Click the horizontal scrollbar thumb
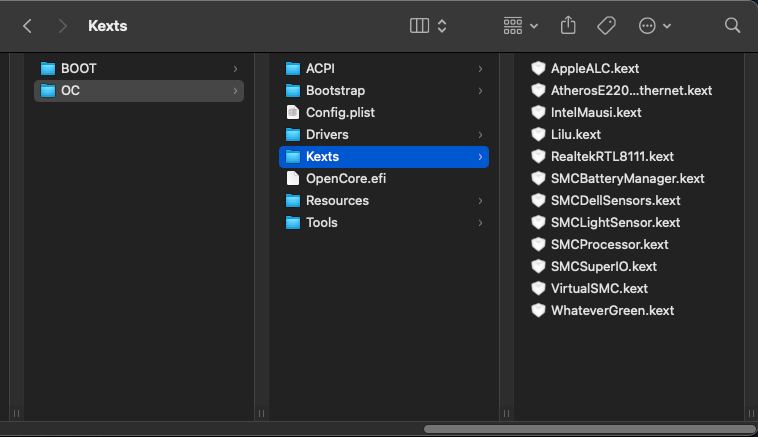 click(590, 429)
